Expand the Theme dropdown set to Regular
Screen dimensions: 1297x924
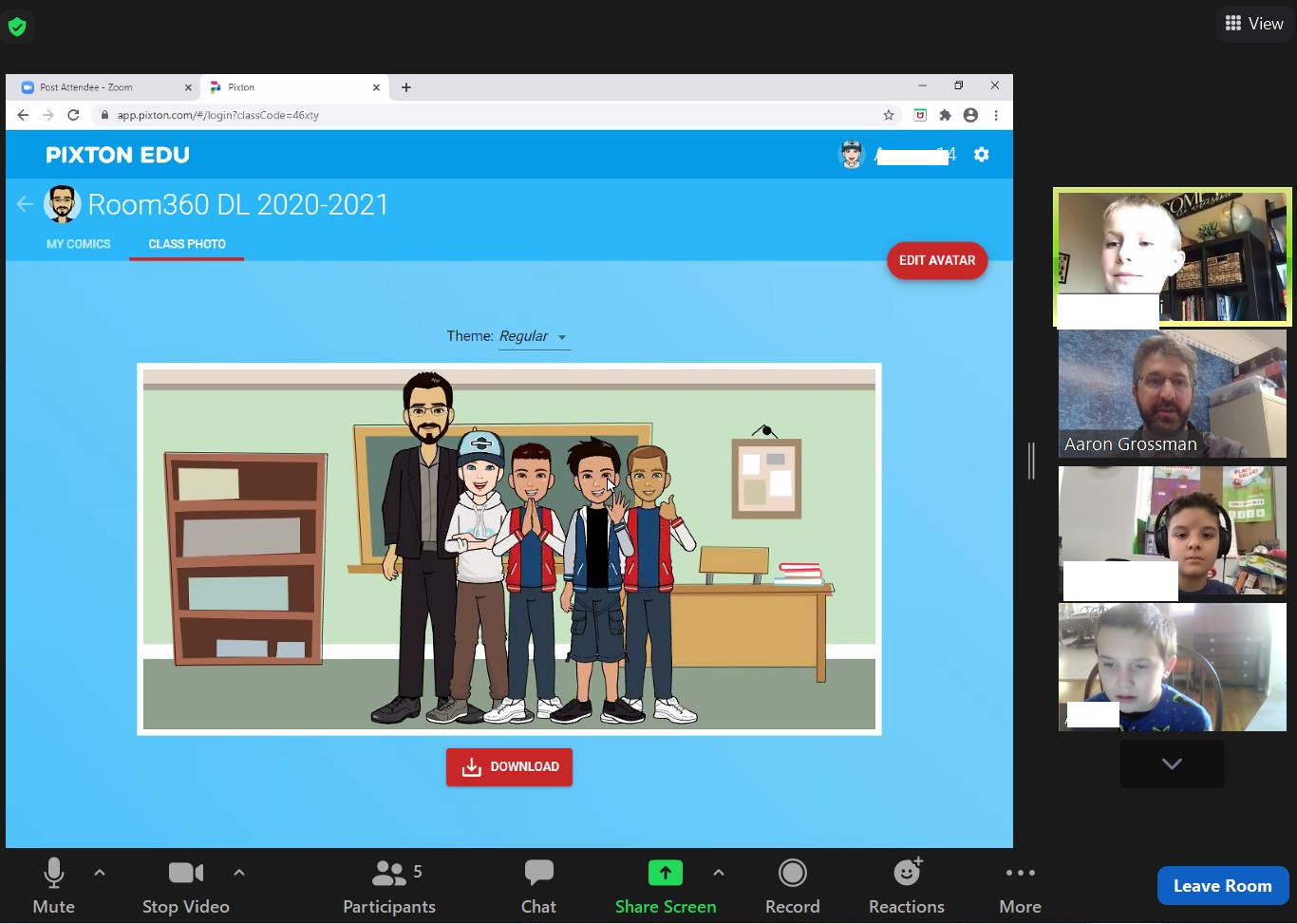click(x=534, y=337)
